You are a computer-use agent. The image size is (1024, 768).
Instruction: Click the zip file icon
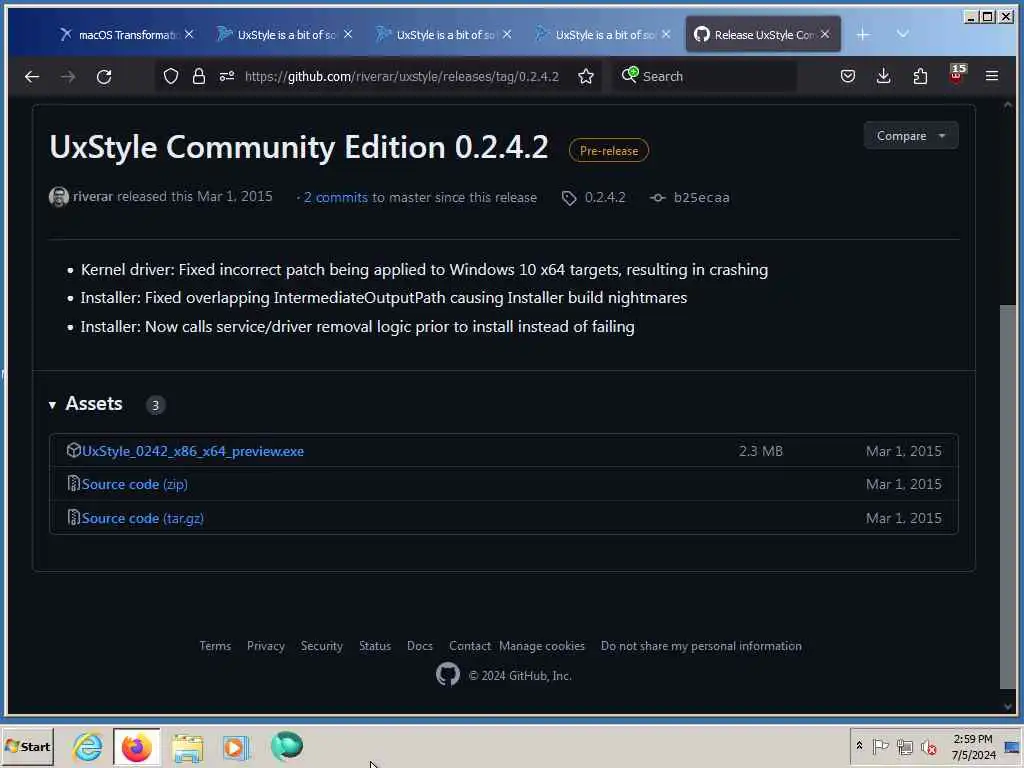tap(73, 484)
